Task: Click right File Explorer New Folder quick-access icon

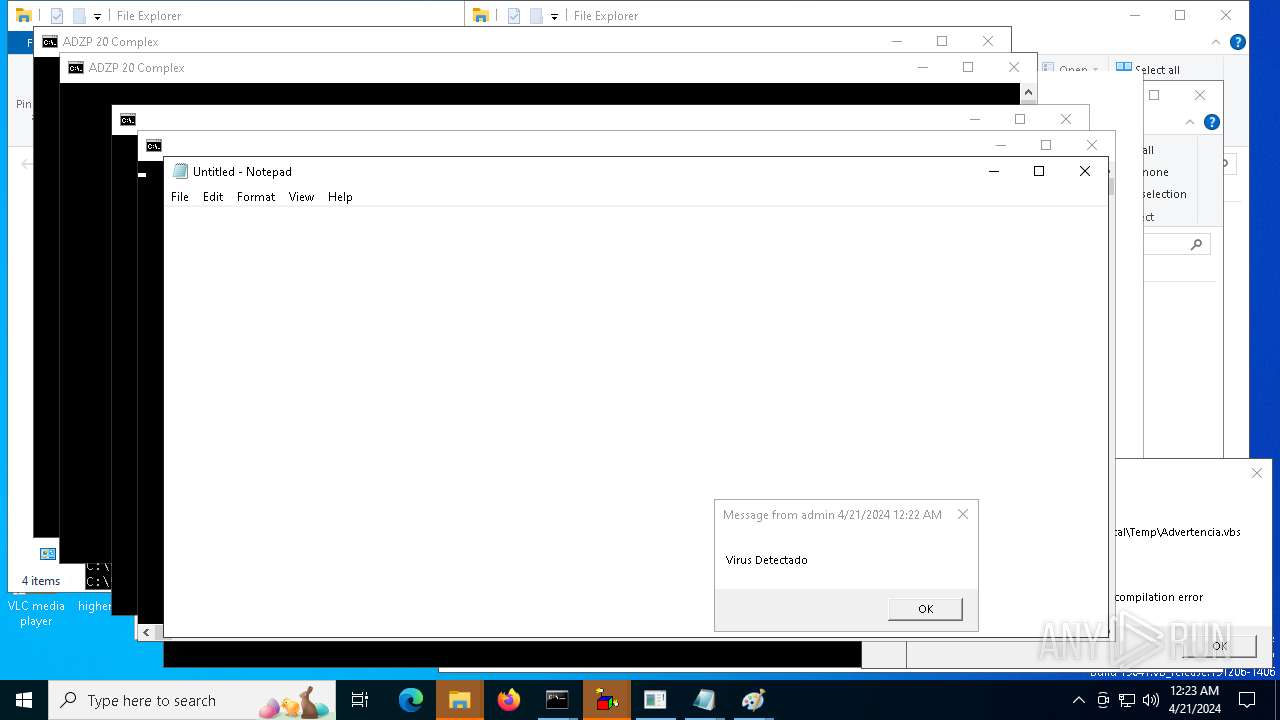Action: point(536,16)
